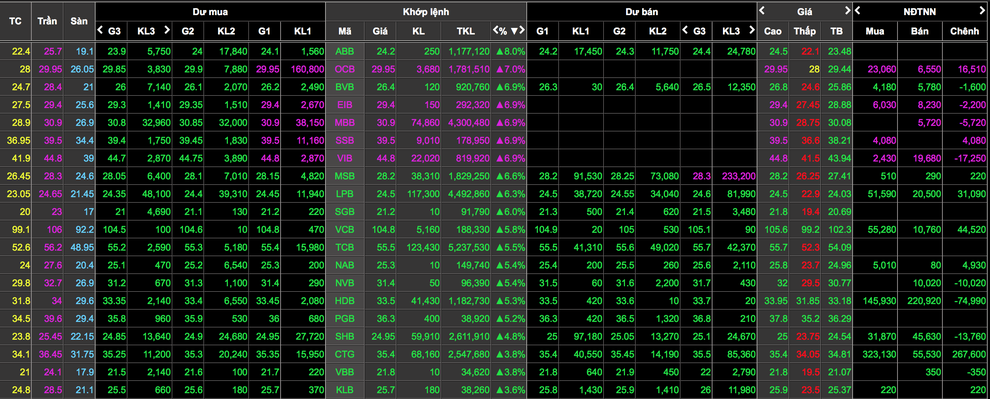Open stock symbol ABB
Image resolution: width=990 pixels, height=399 pixels.
tap(345, 52)
